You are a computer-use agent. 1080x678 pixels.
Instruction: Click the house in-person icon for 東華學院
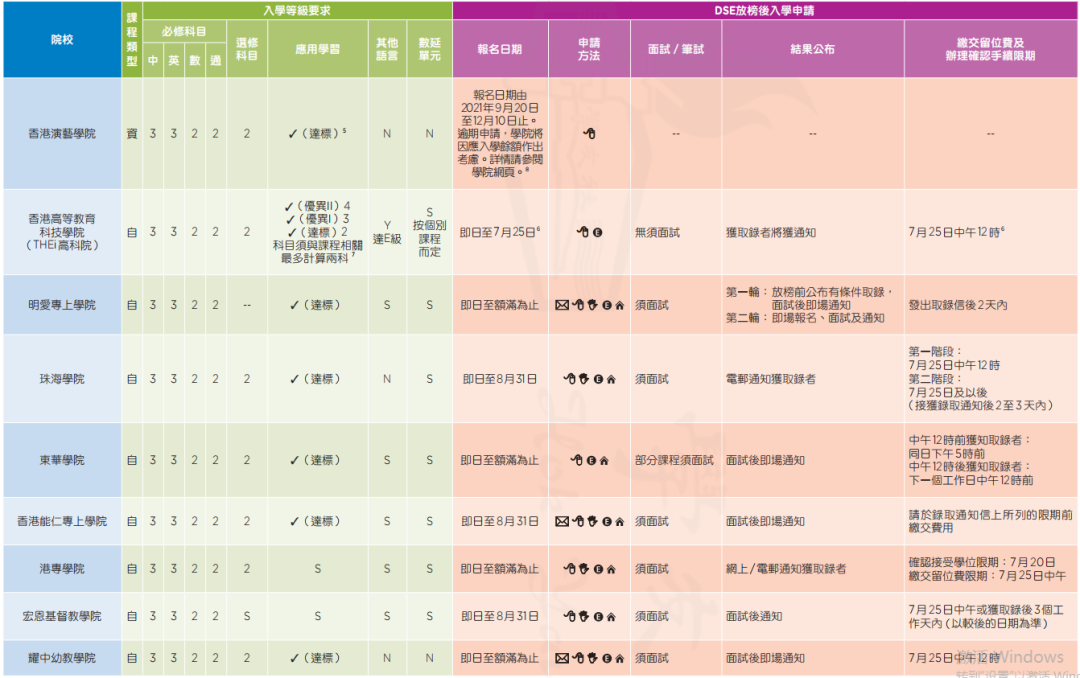pos(604,460)
